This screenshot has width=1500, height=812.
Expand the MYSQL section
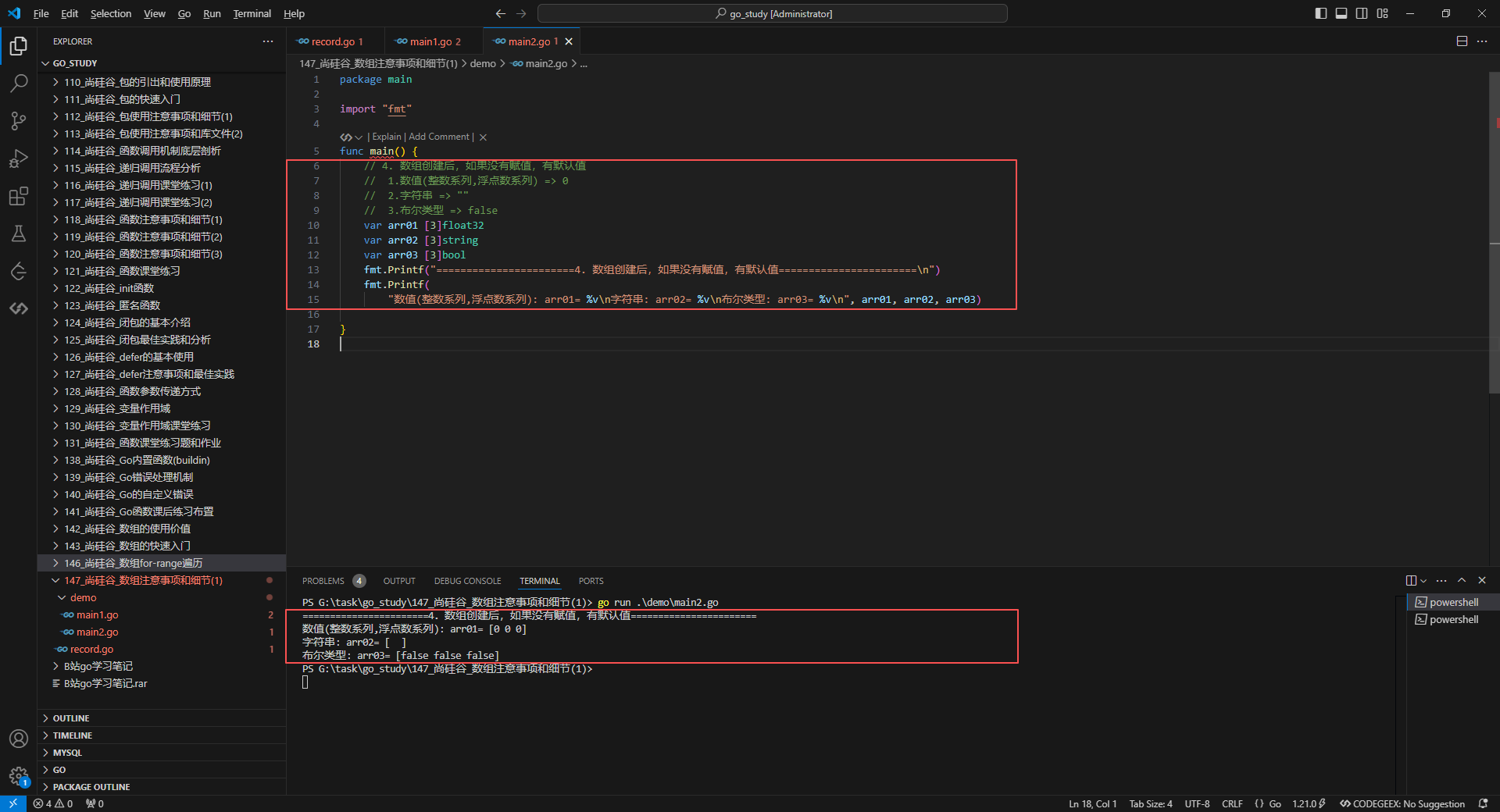[x=162, y=753]
